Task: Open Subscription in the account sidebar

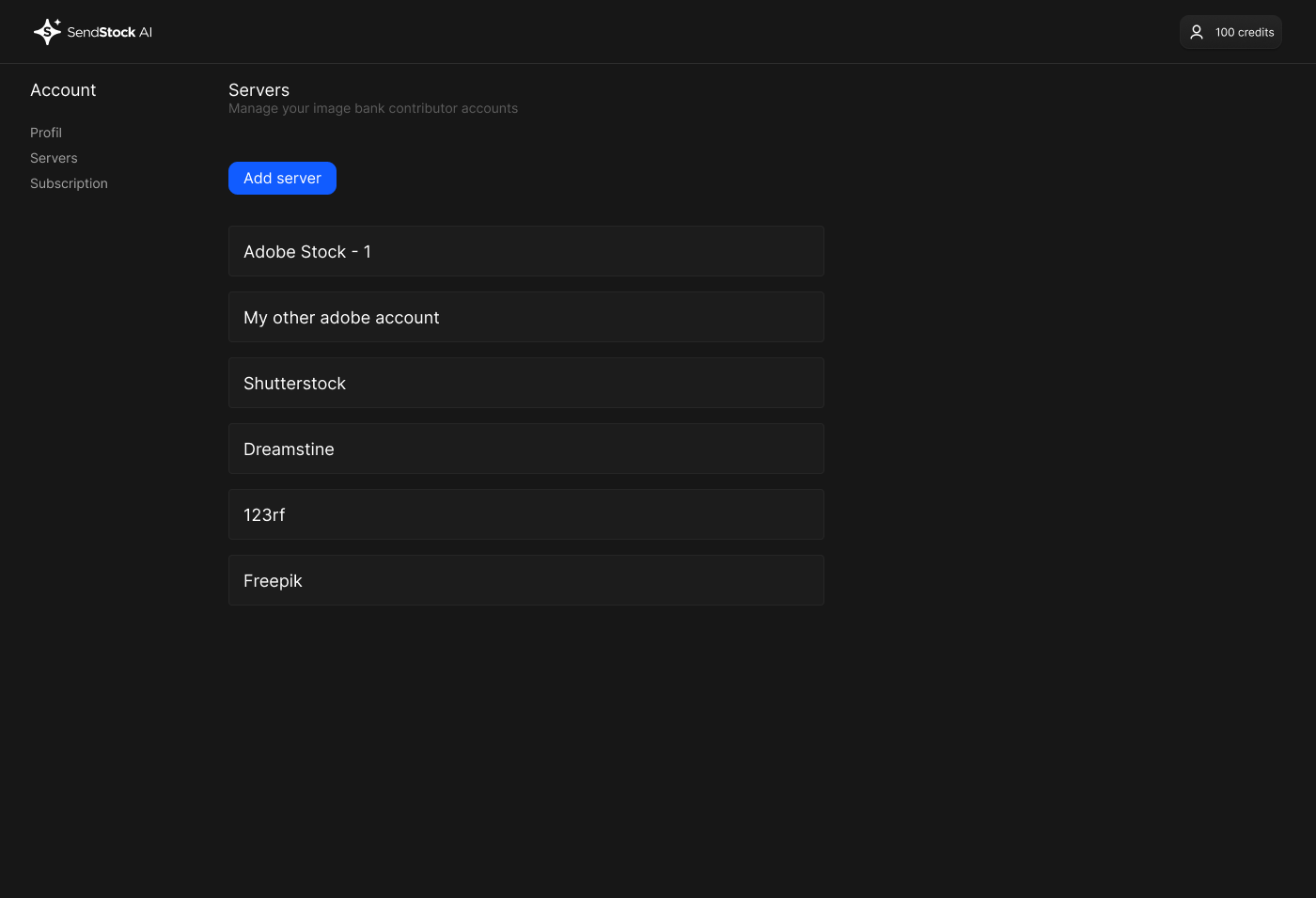Action: 69,183
